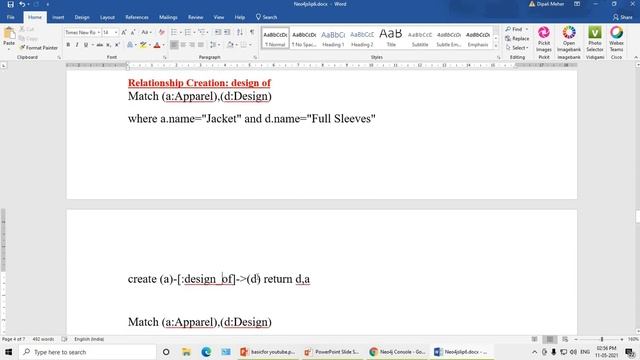Apply the No Spacing style
The height and width of the screenshot is (360, 640).
click(x=304, y=38)
